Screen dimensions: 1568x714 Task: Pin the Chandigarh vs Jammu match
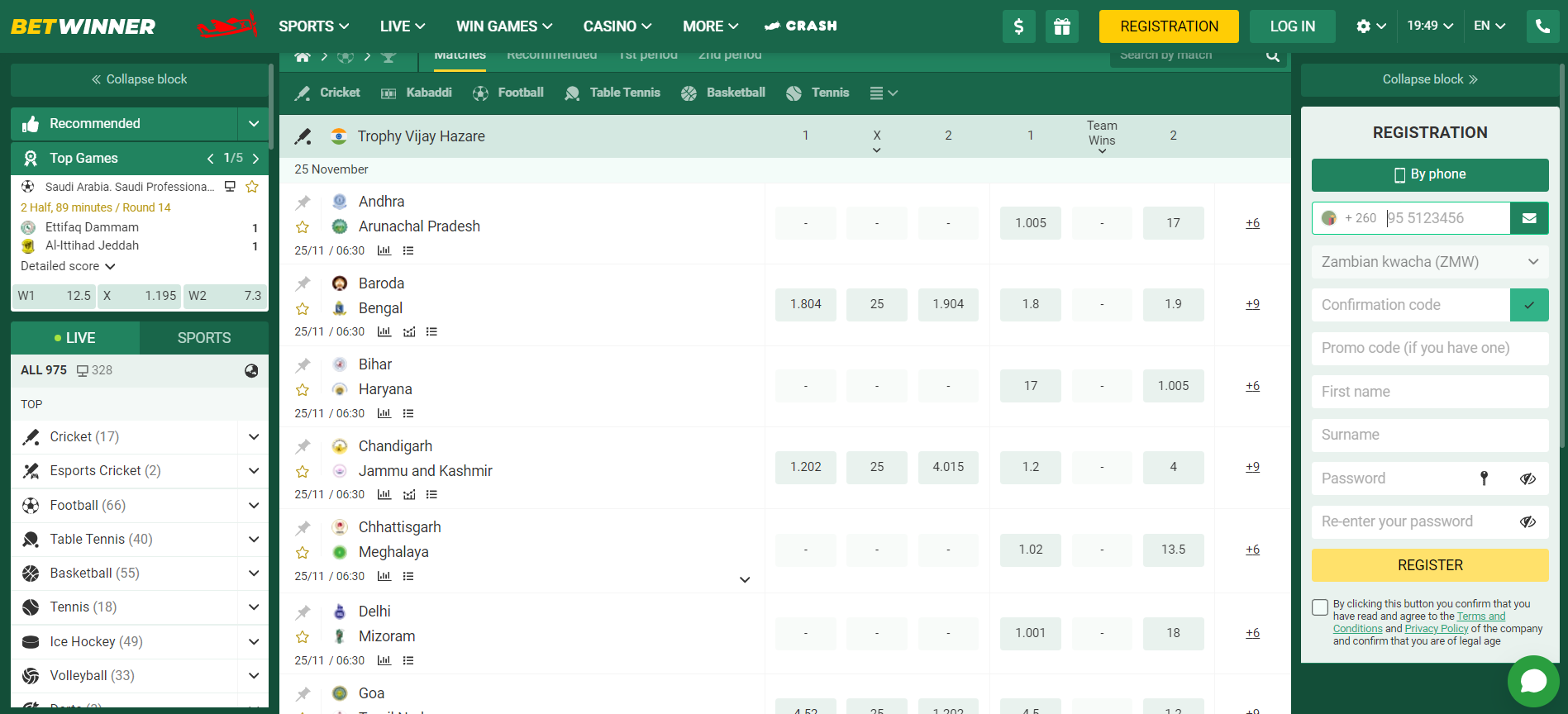pos(303,446)
